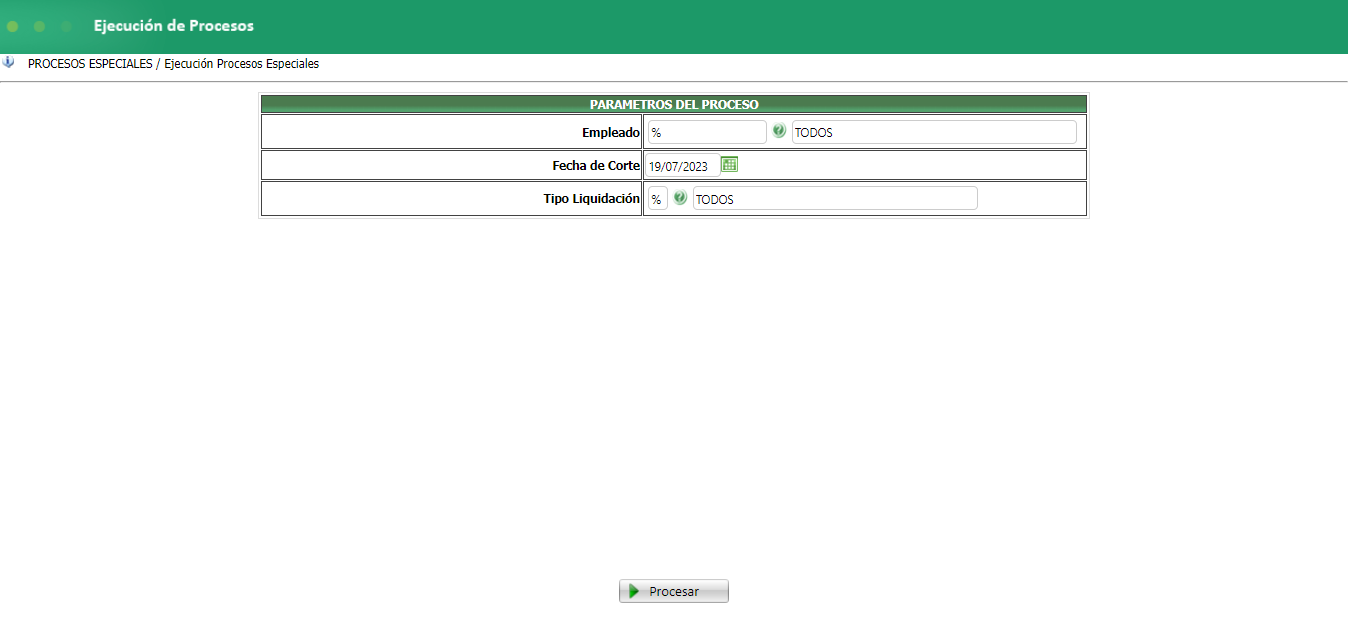1348x637 pixels.
Task: Click the Ejecución de Procesos title
Action: tap(174, 26)
